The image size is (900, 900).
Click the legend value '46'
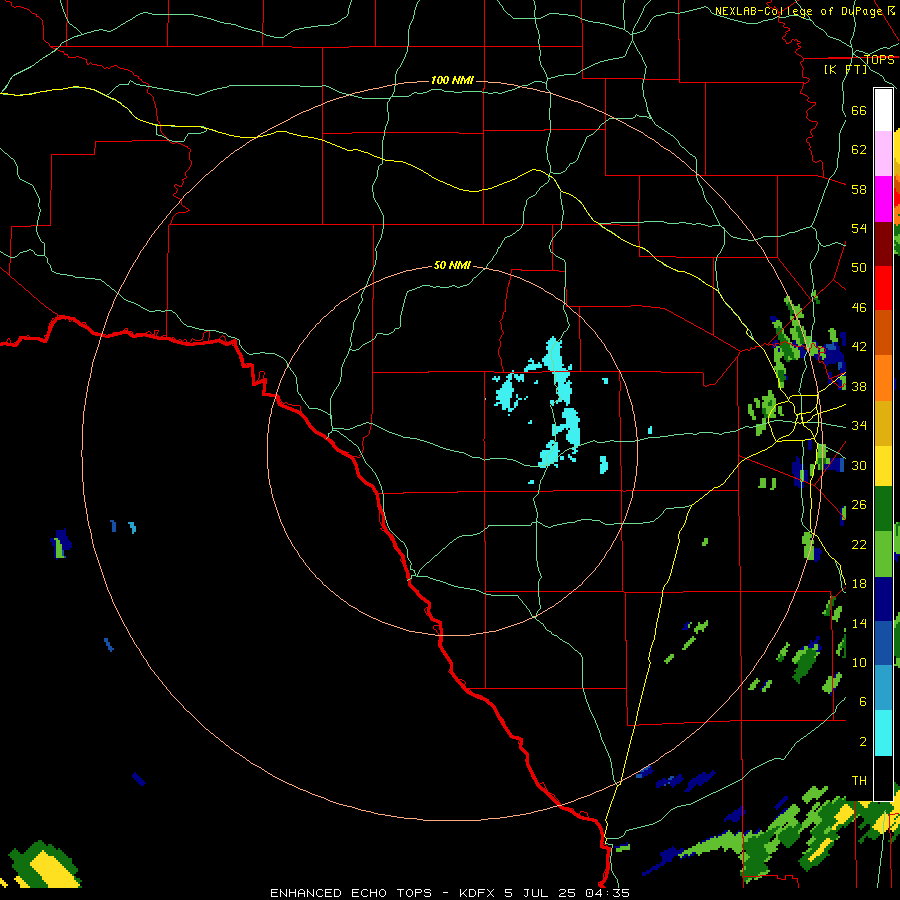[x=859, y=307]
